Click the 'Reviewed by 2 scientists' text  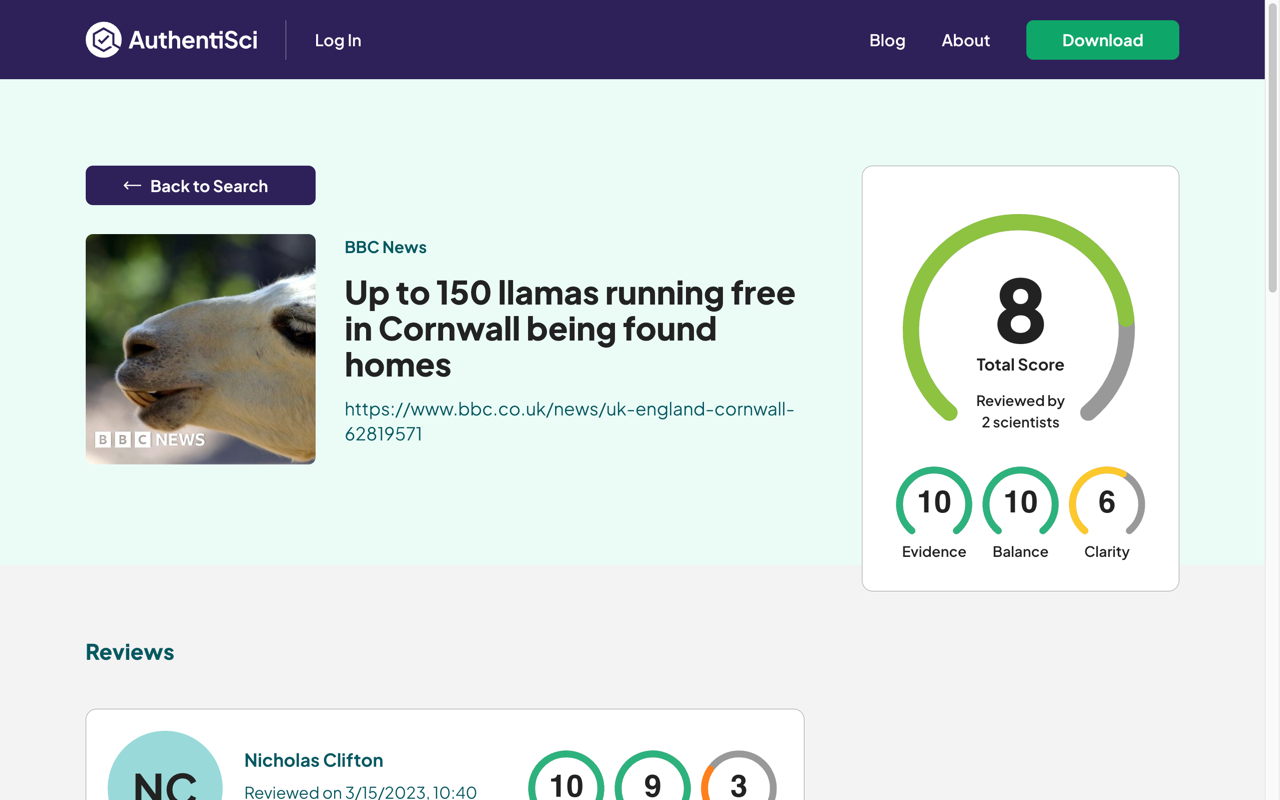pyautogui.click(x=1020, y=411)
